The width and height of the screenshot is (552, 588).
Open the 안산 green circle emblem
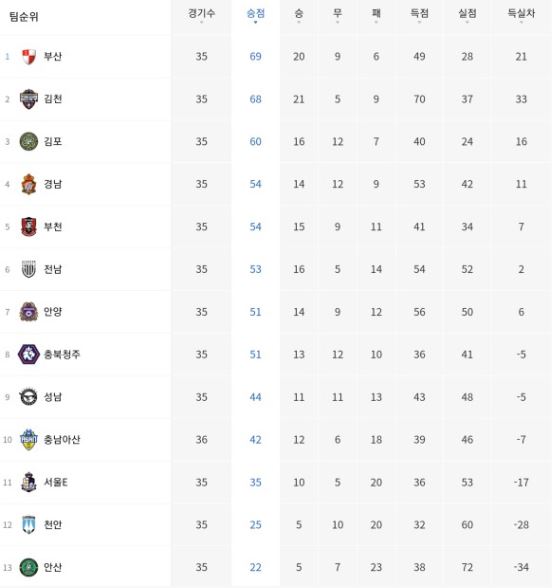28,567
